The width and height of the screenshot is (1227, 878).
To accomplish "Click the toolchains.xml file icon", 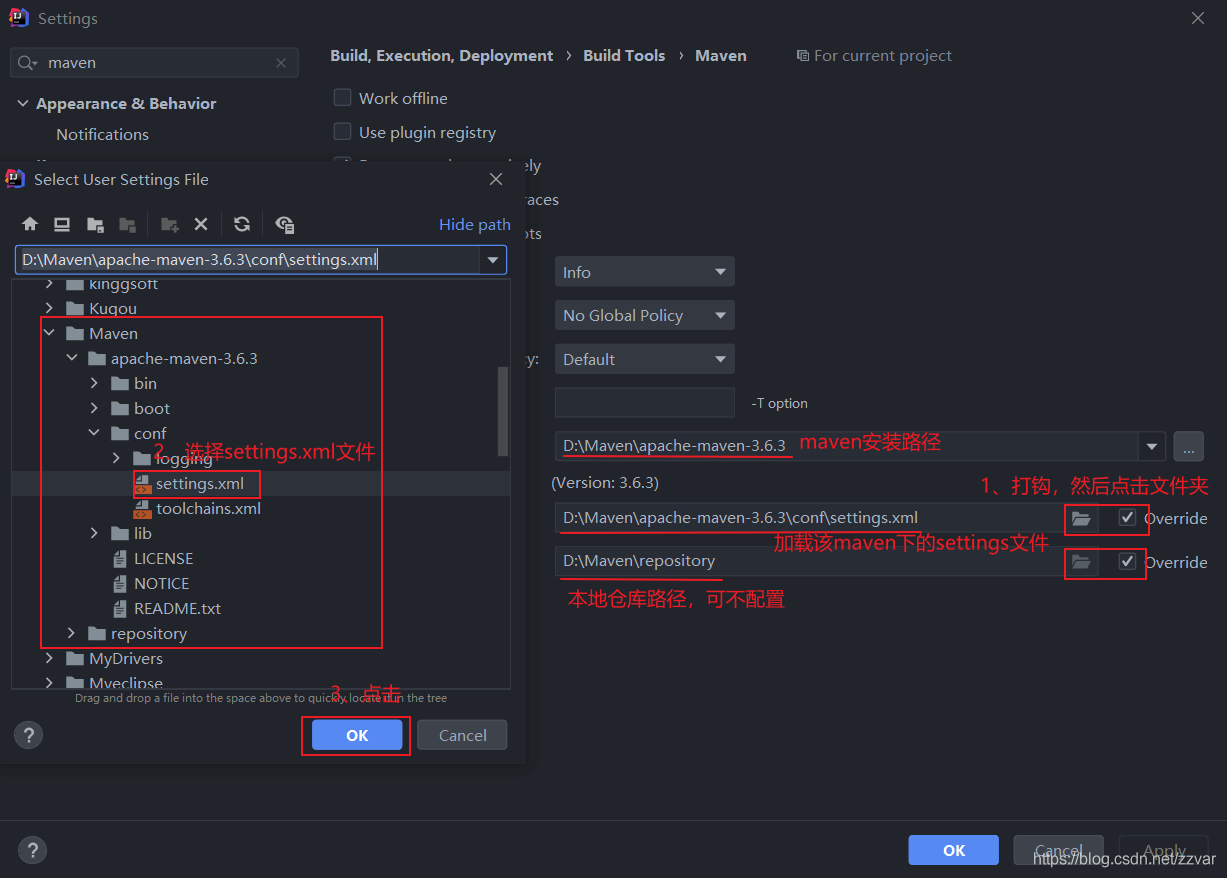I will pos(143,509).
